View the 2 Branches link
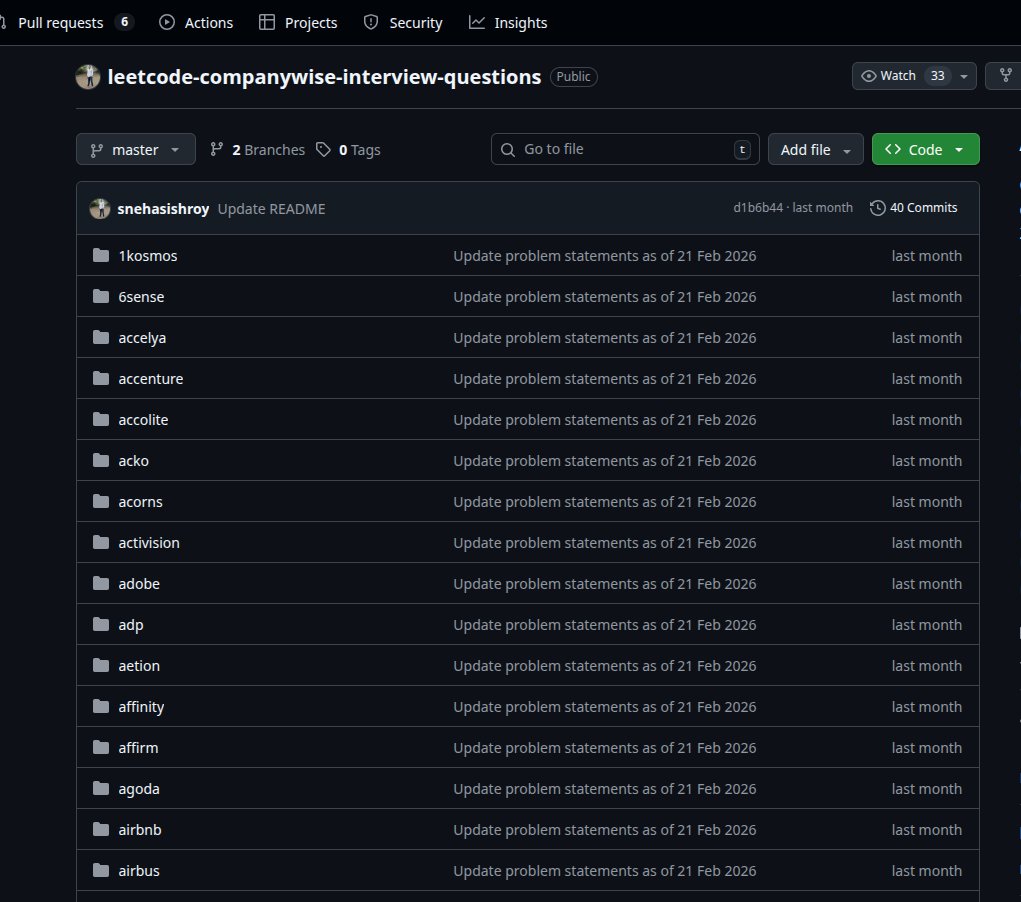Image resolution: width=1021 pixels, height=902 pixels. coord(258,150)
